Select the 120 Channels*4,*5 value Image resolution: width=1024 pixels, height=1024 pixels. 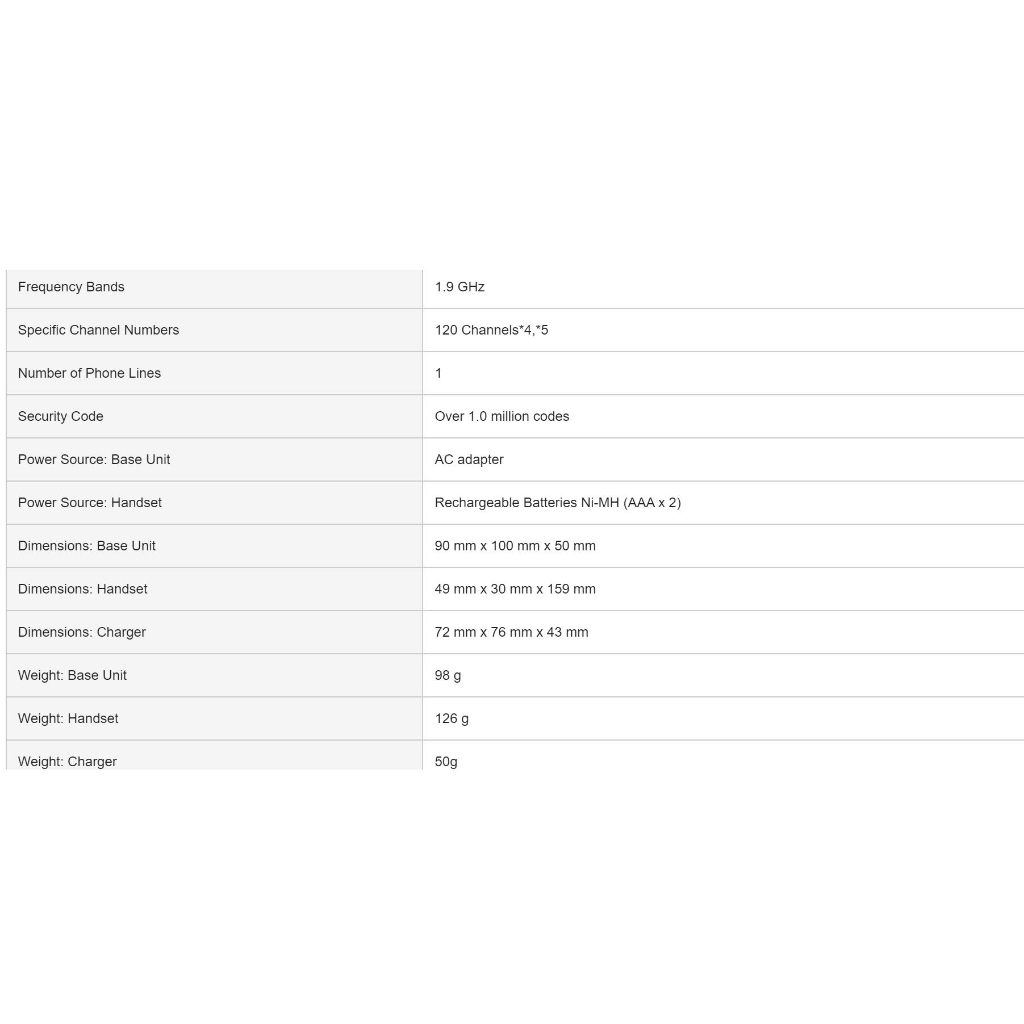(x=491, y=330)
